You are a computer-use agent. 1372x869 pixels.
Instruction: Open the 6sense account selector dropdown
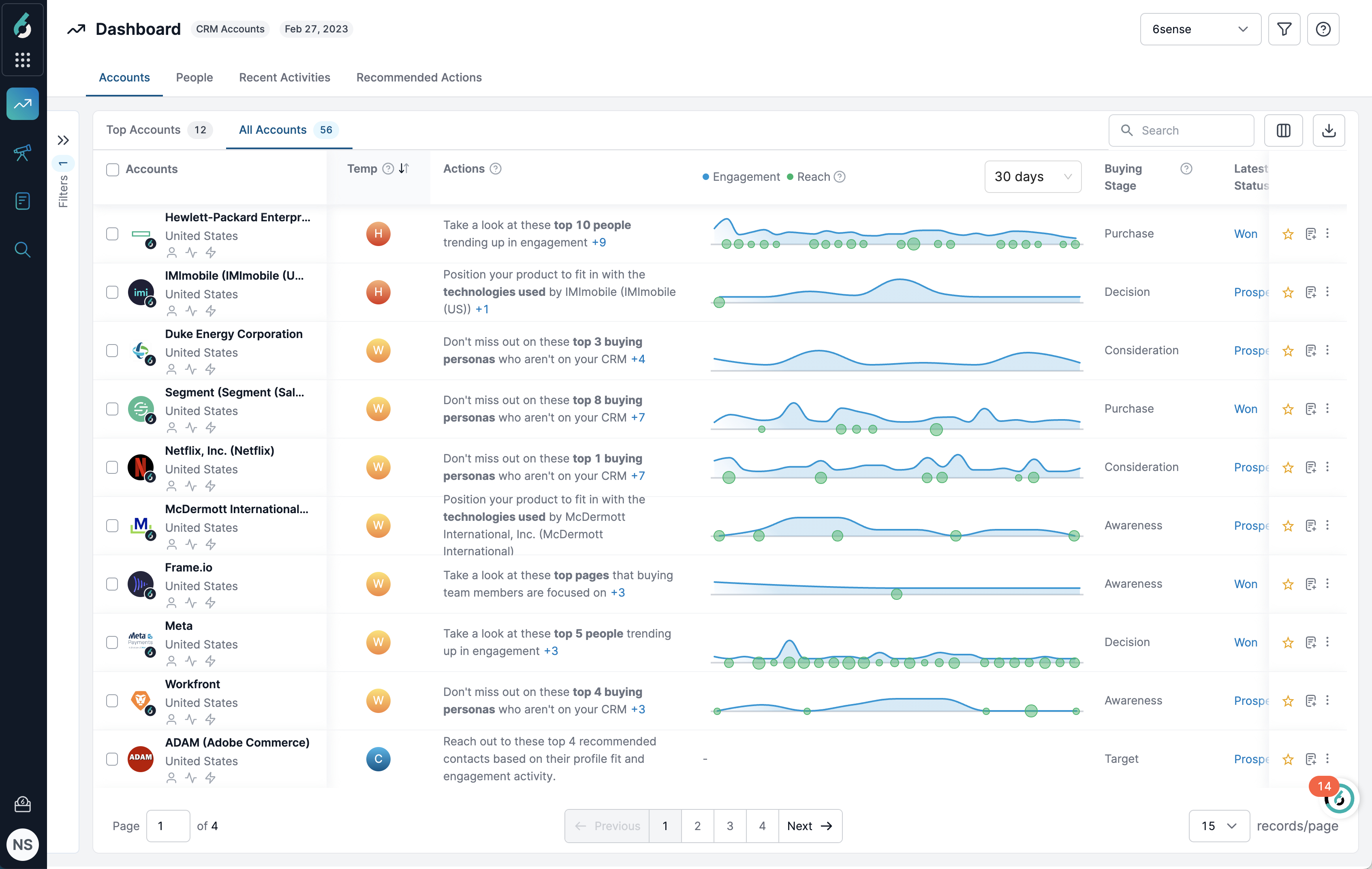1200,29
